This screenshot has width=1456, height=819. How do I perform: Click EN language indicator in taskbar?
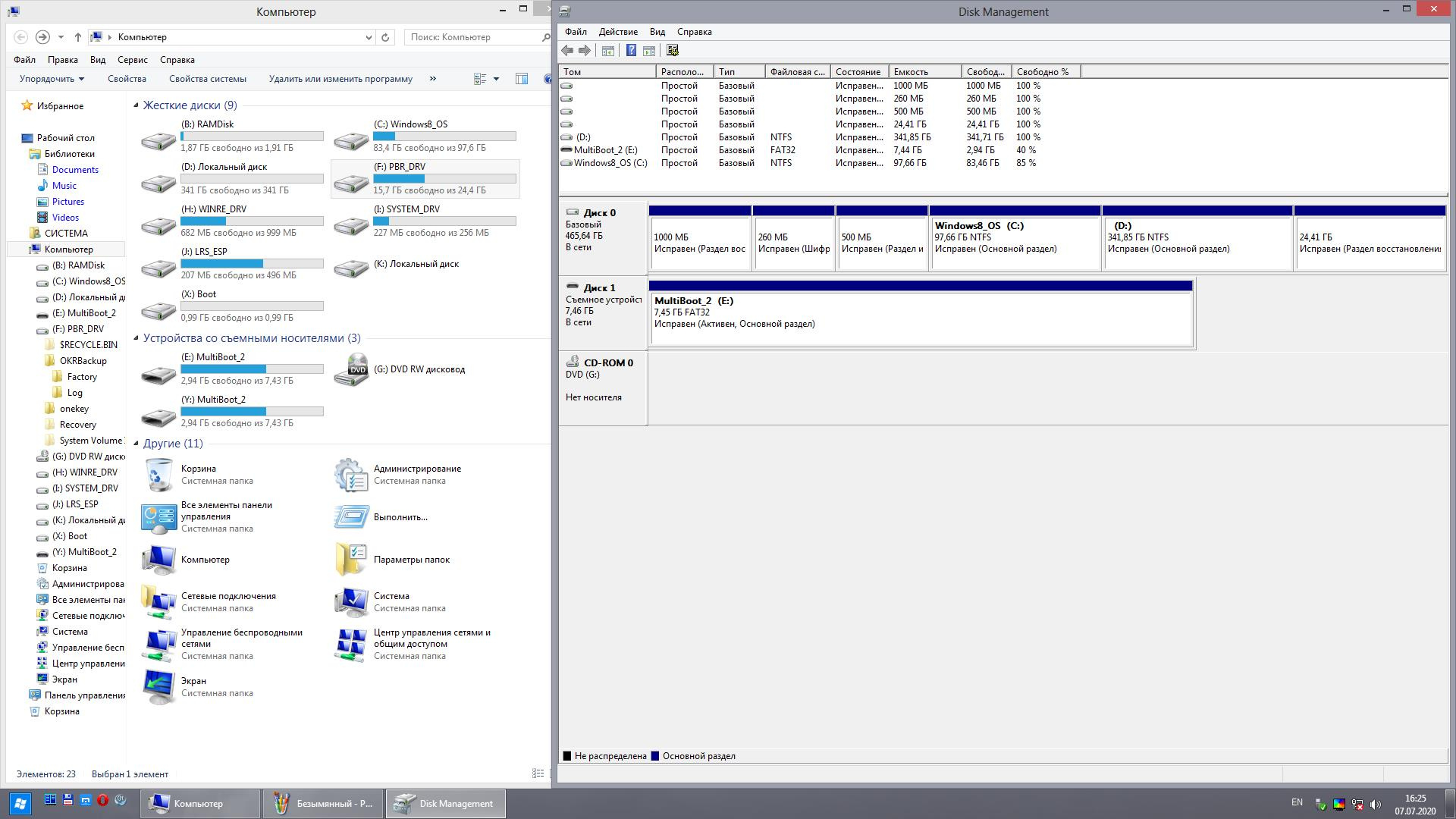point(1297,802)
